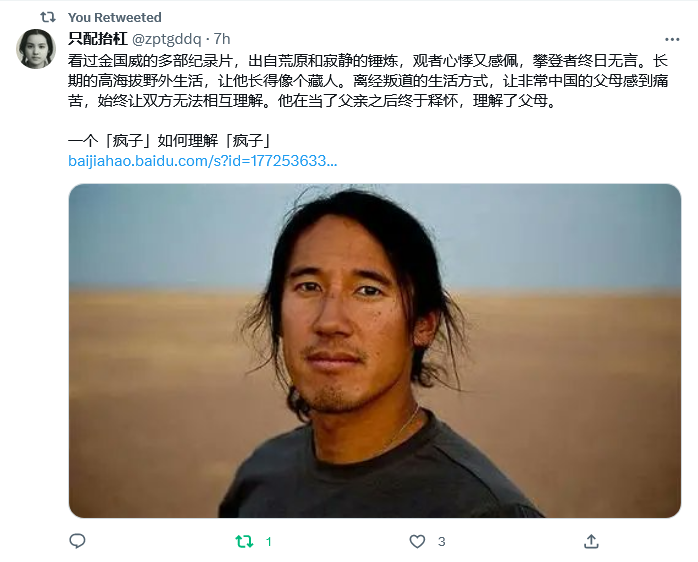The image size is (698, 562).
Task: Open the author's profile avatar
Action: pos(36,49)
